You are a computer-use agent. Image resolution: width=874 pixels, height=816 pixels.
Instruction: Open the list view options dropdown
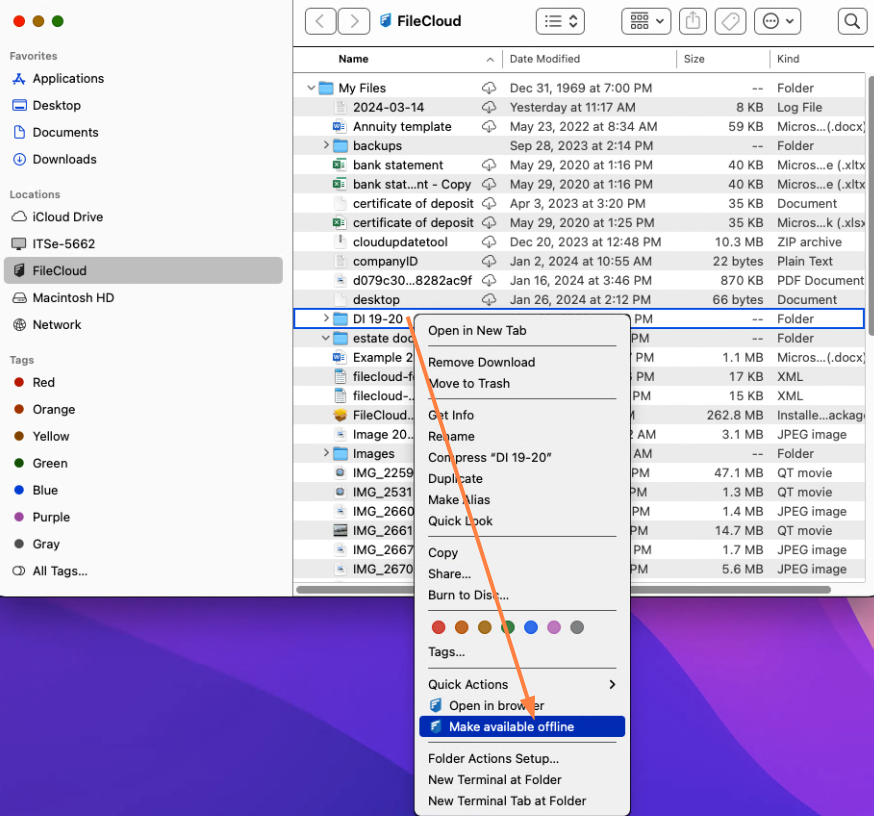coord(560,21)
